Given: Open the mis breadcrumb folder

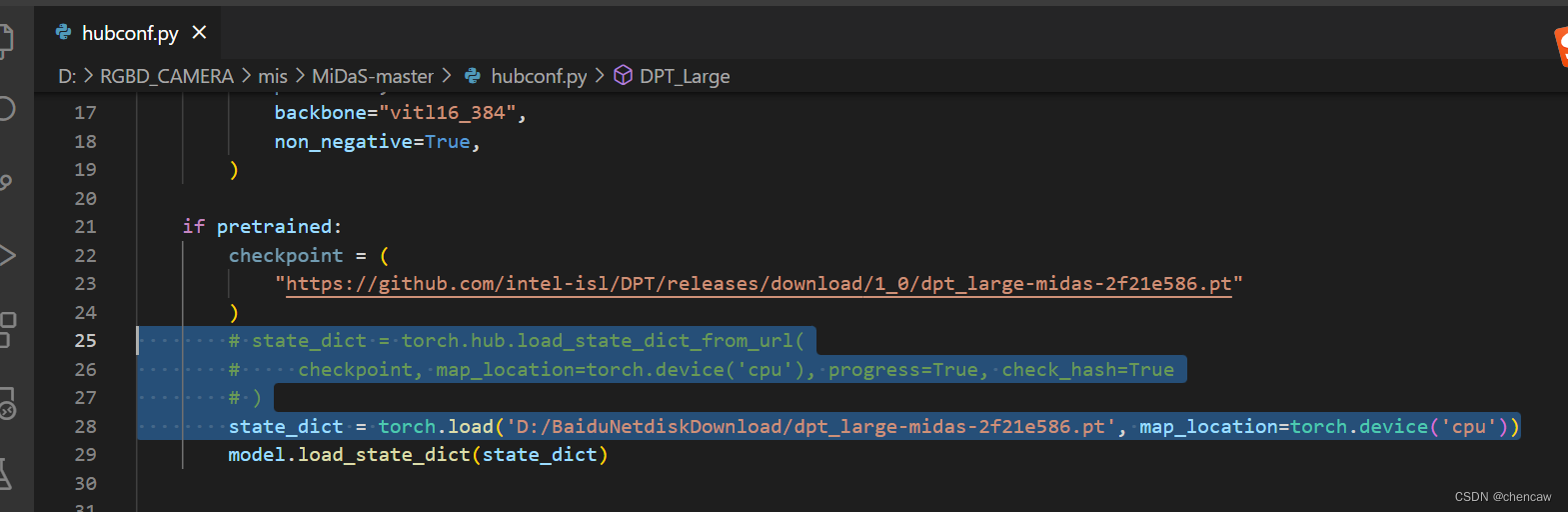Looking at the screenshot, I should (x=272, y=76).
